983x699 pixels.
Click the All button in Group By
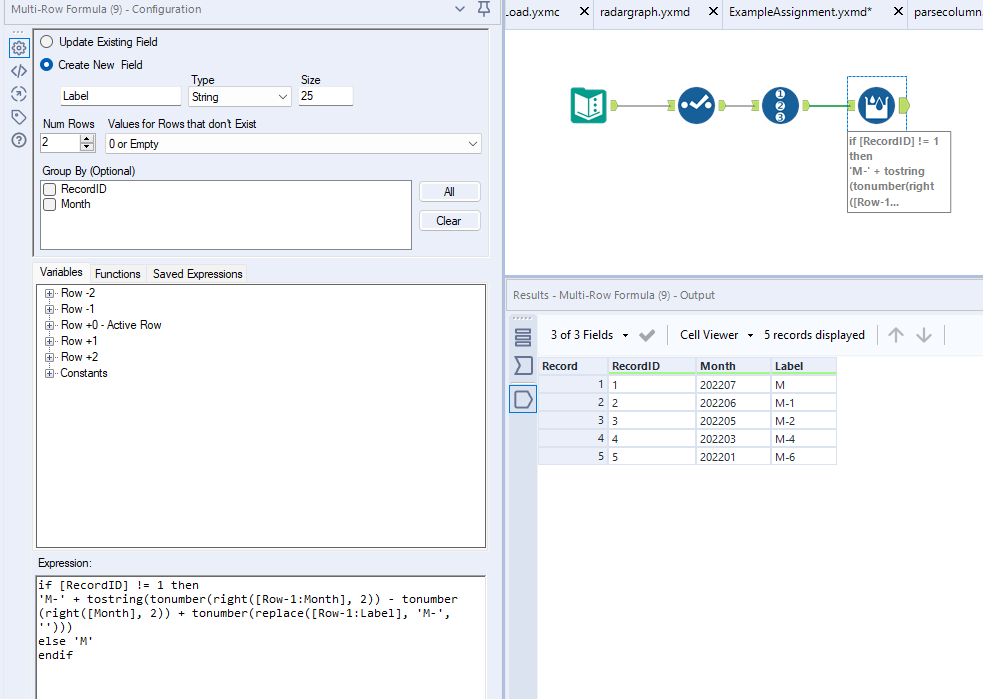(448, 191)
